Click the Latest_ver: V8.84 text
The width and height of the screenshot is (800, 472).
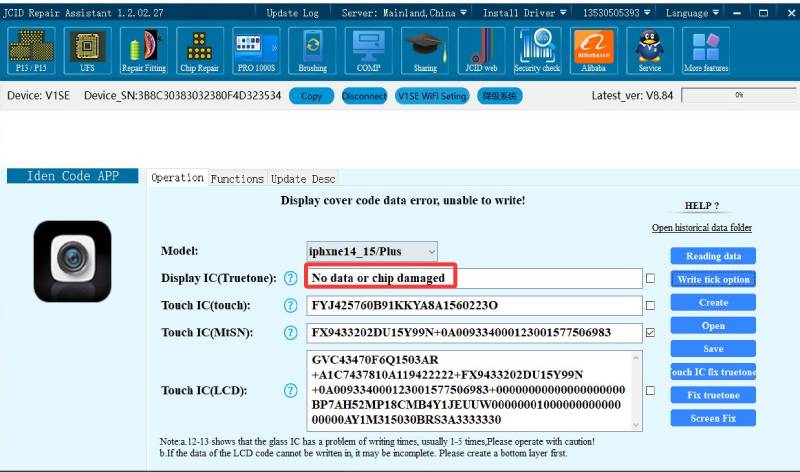(x=632, y=95)
